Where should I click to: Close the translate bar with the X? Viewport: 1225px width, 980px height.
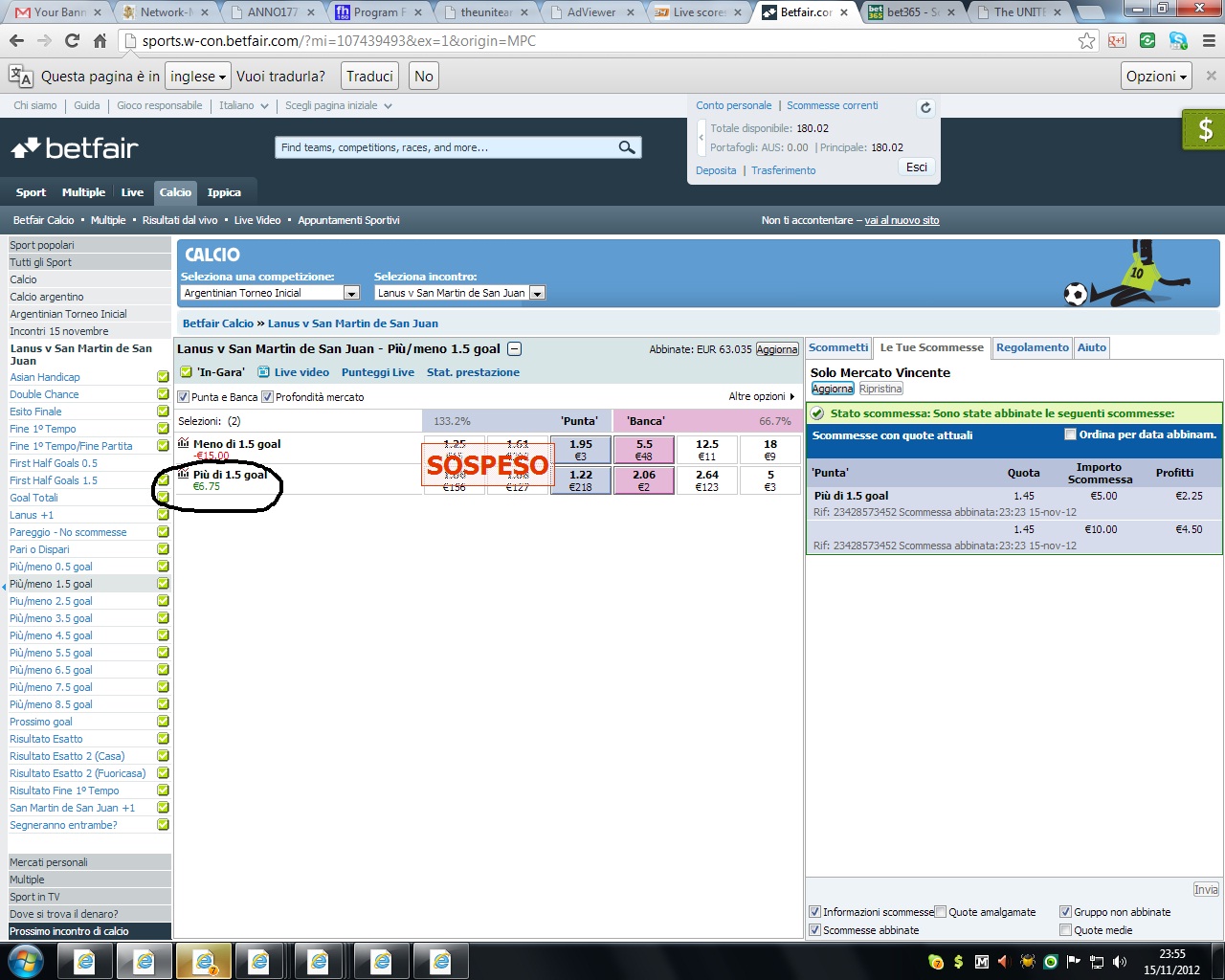tap(1211, 76)
